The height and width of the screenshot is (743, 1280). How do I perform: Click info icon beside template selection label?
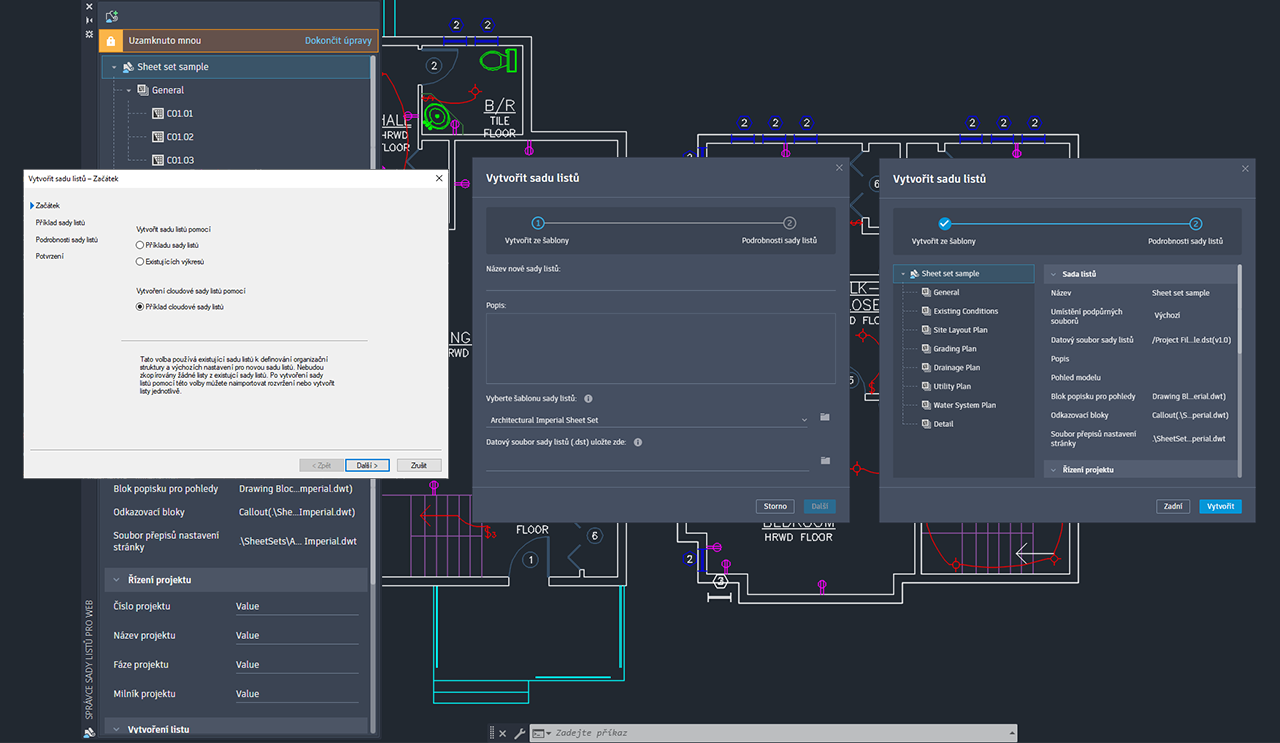588,398
